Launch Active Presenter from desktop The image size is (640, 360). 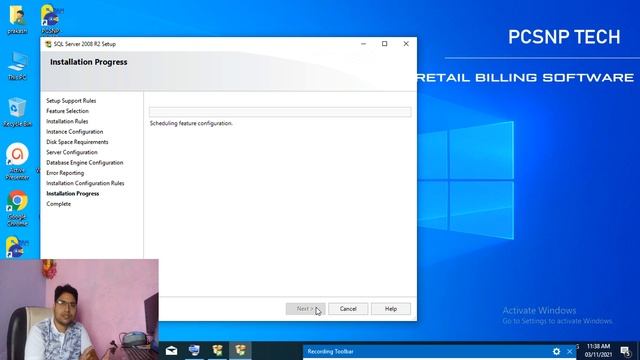coord(18,161)
